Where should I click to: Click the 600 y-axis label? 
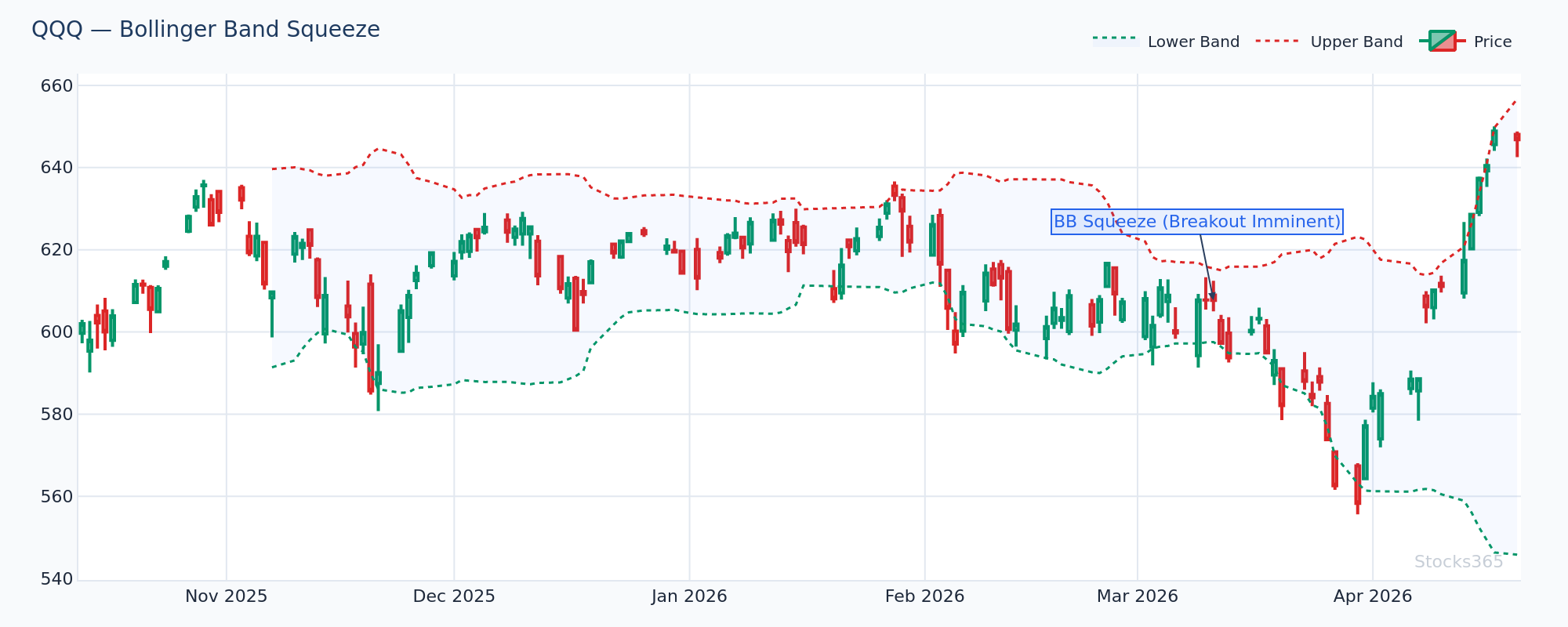pyautogui.click(x=56, y=332)
